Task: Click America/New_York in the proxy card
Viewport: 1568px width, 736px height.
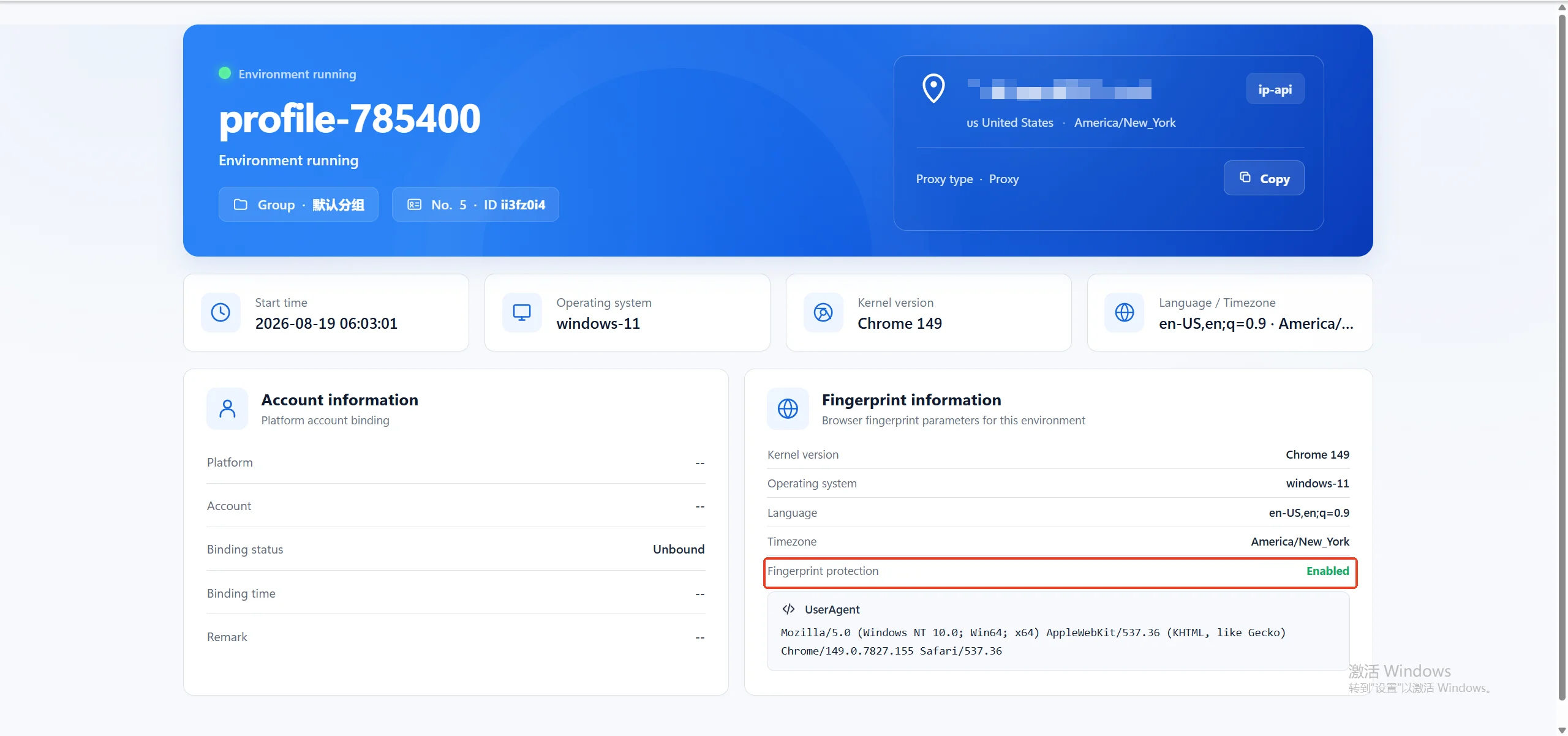Action: click(x=1125, y=123)
